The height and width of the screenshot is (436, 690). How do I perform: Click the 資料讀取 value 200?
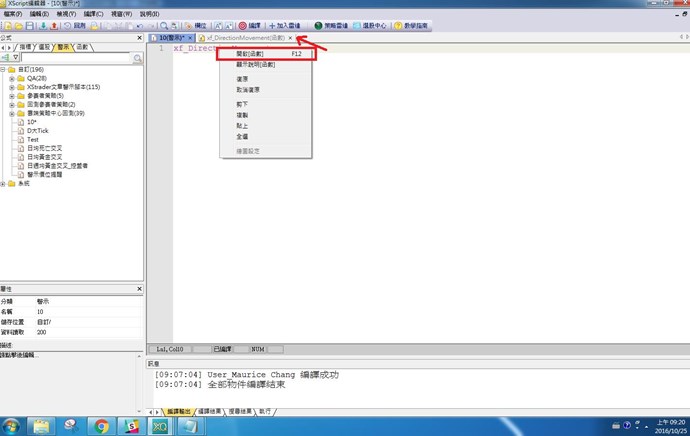(88, 332)
